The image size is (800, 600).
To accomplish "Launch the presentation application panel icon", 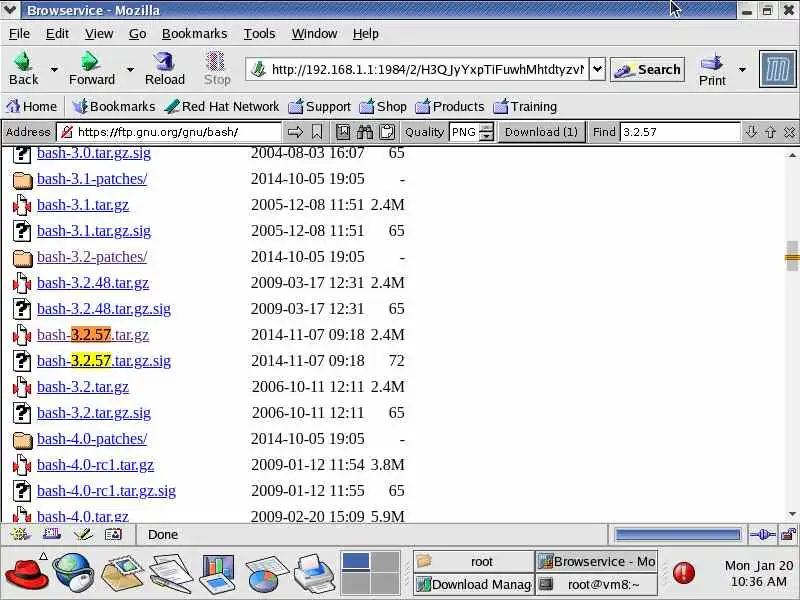I will pos(217,573).
